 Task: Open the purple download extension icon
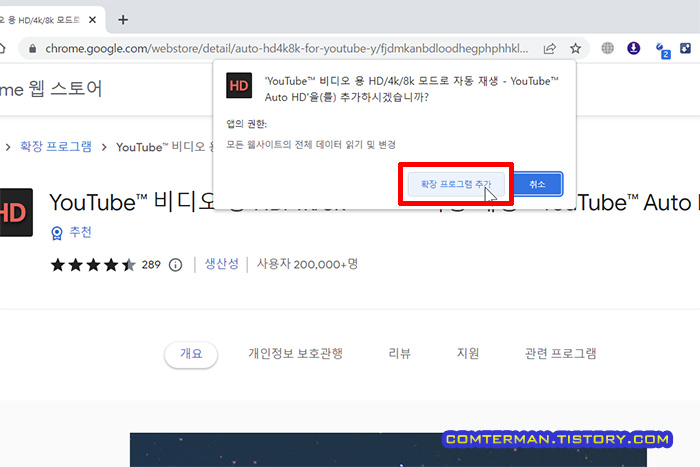pos(633,48)
